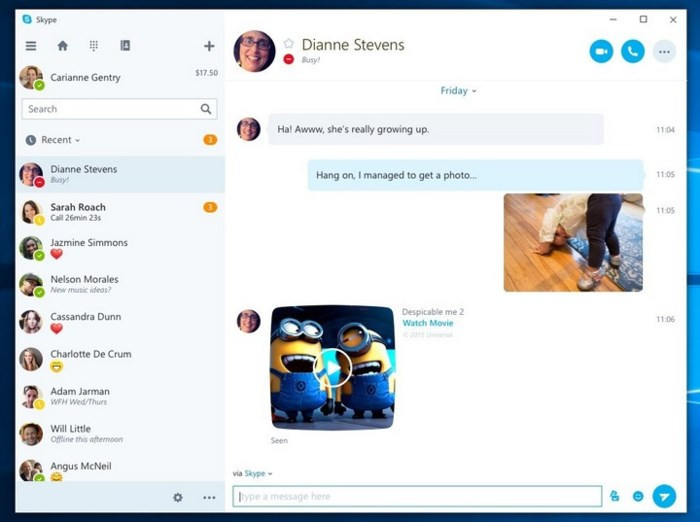Click the 'Hang on, I managed to get a photo' message

point(475,175)
